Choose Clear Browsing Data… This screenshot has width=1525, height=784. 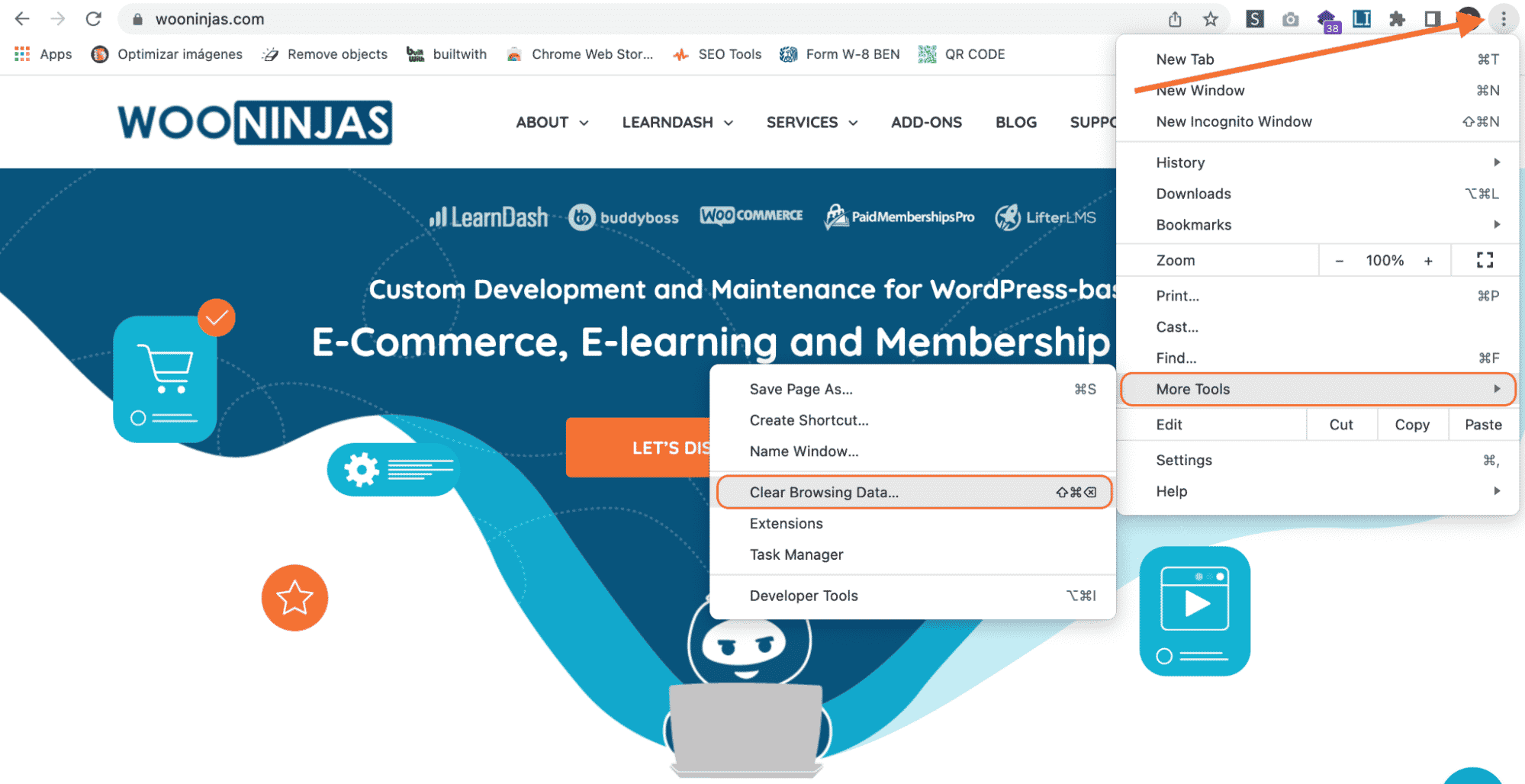click(x=913, y=493)
